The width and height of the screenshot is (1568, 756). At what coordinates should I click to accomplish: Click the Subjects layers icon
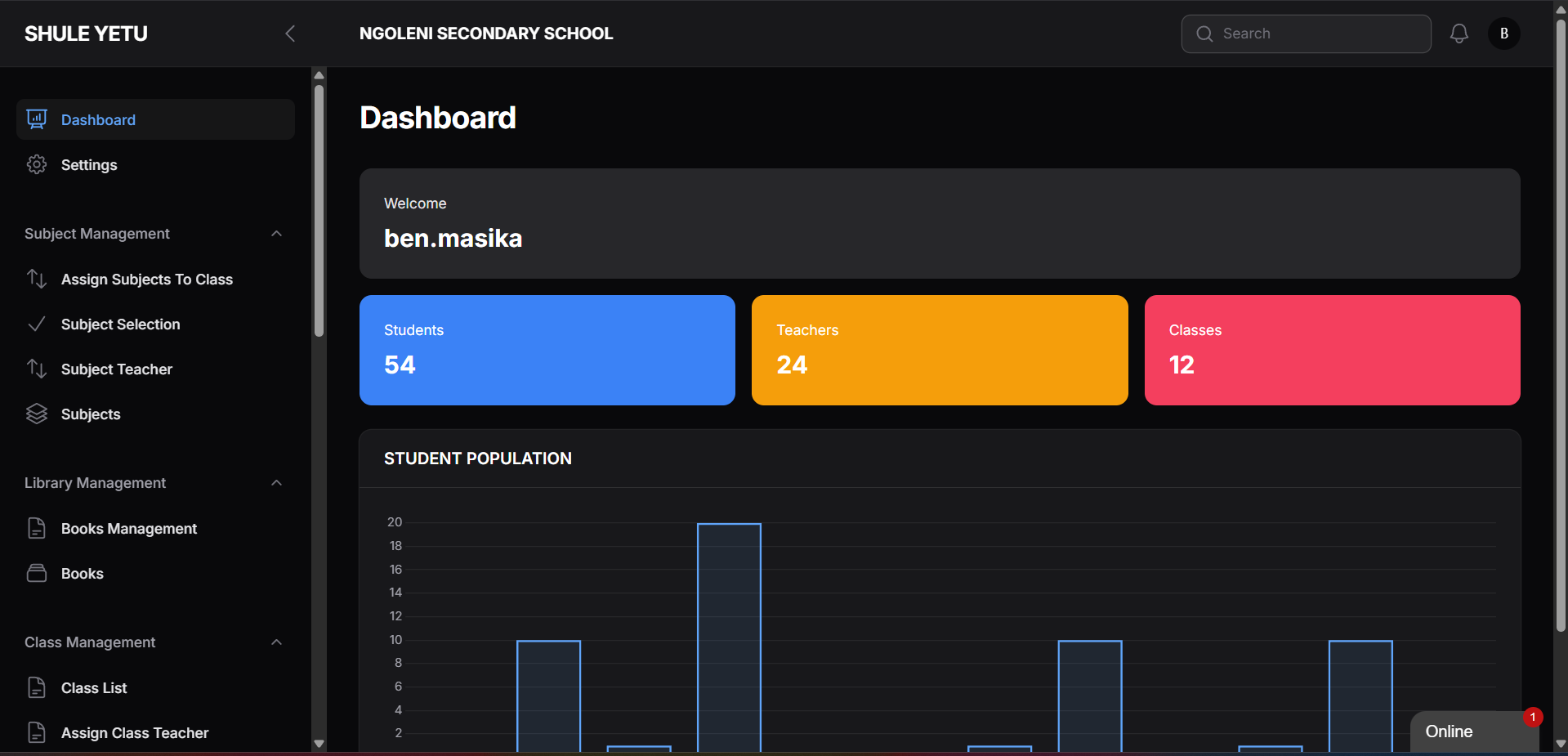pos(37,414)
